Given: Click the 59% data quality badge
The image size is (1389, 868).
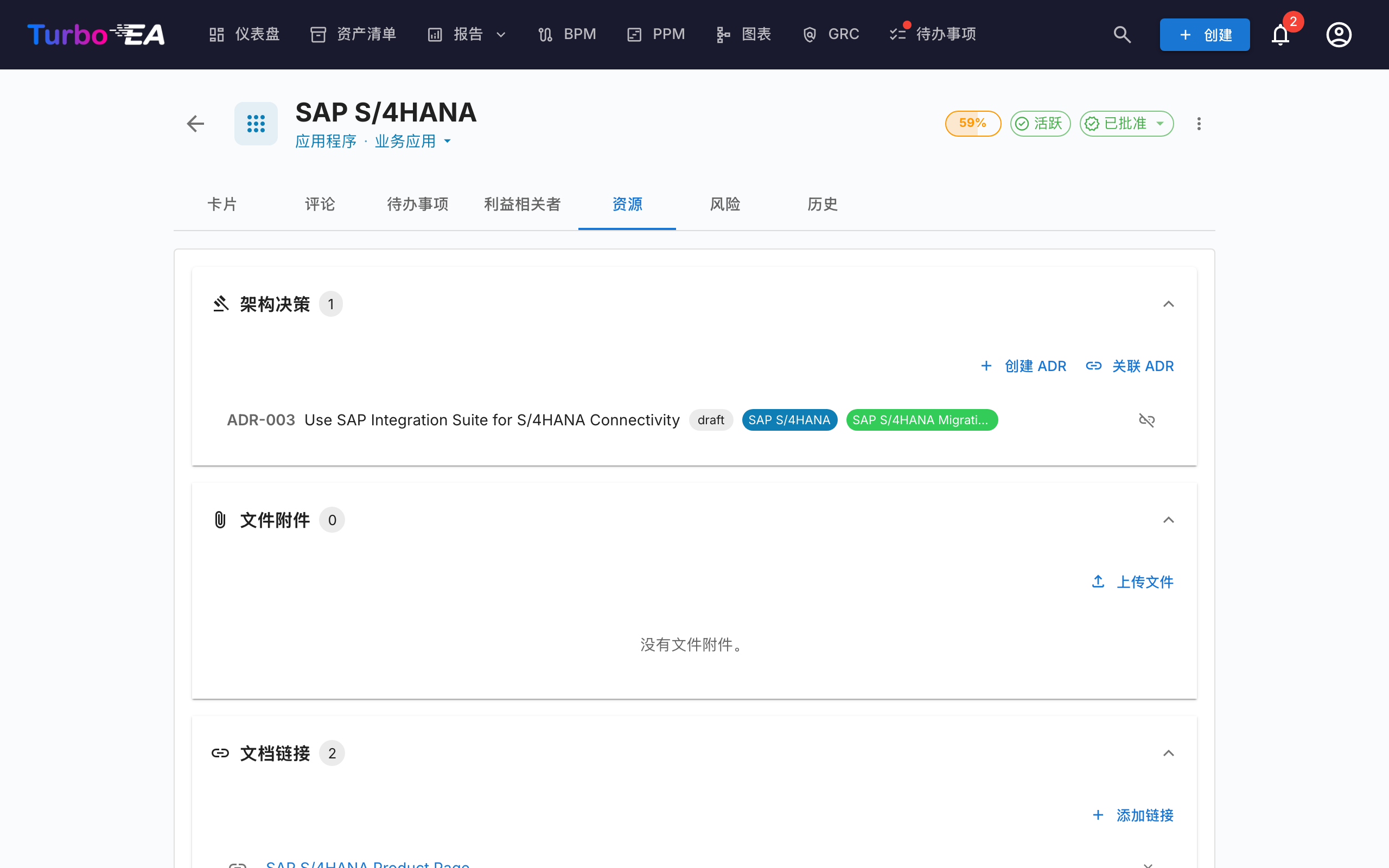Looking at the screenshot, I should click(x=973, y=124).
